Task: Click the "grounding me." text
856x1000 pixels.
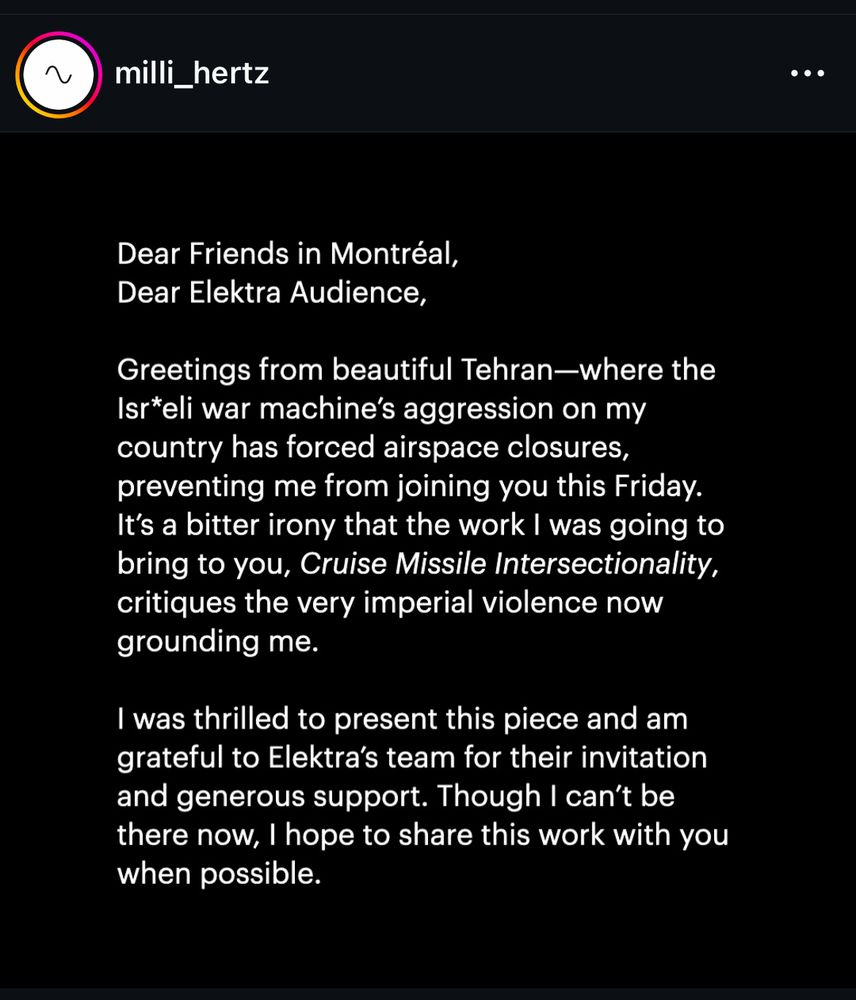Action: pyautogui.click(x=217, y=642)
